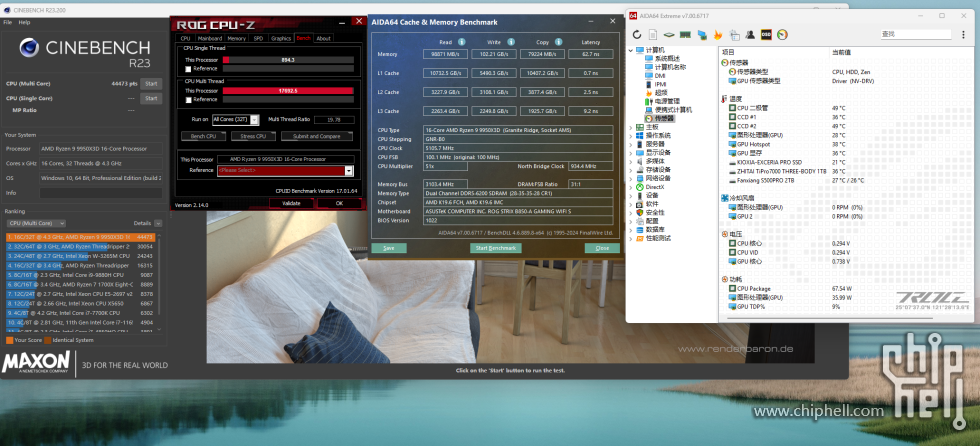Click AIDA64 network monitors toolbar icon

701,34
